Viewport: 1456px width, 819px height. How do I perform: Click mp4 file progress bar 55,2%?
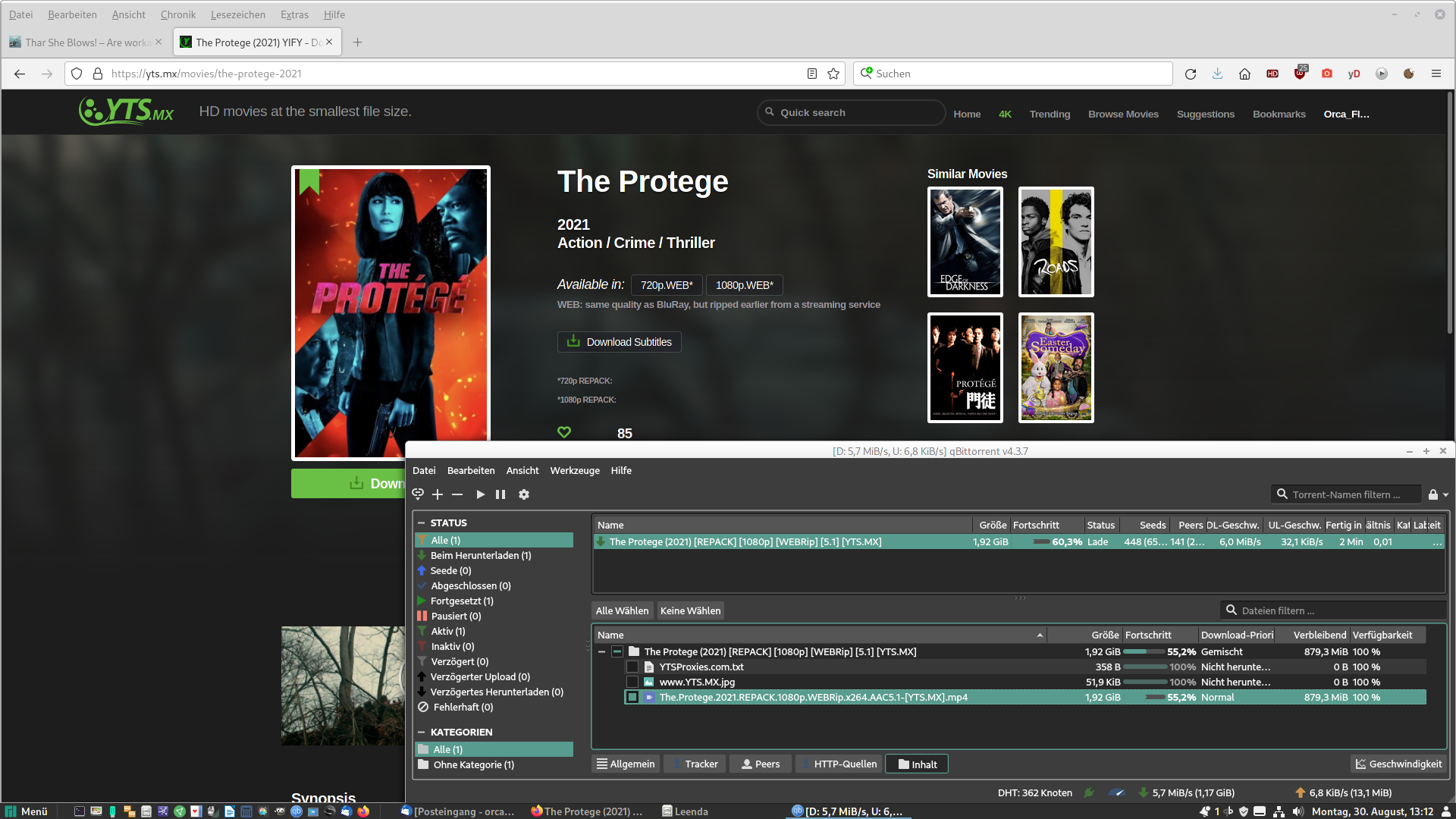coord(1160,697)
